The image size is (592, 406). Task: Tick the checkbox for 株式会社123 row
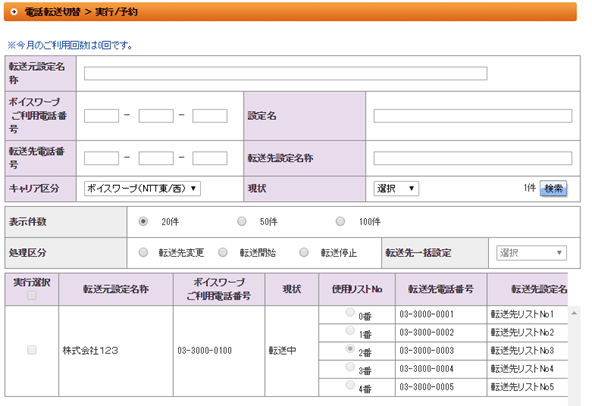click(x=32, y=350)
